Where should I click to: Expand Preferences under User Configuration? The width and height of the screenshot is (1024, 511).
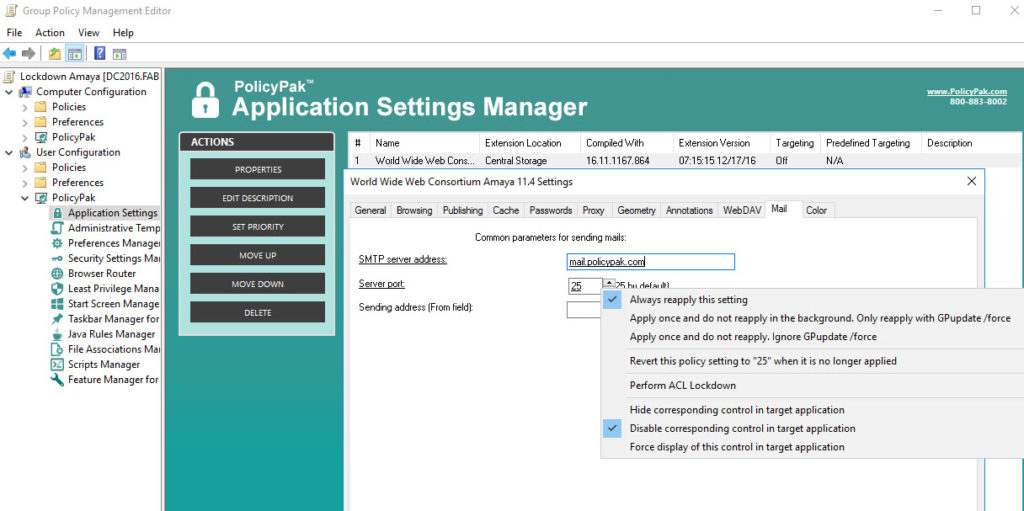pyautogui.click(x=25, y=182)
